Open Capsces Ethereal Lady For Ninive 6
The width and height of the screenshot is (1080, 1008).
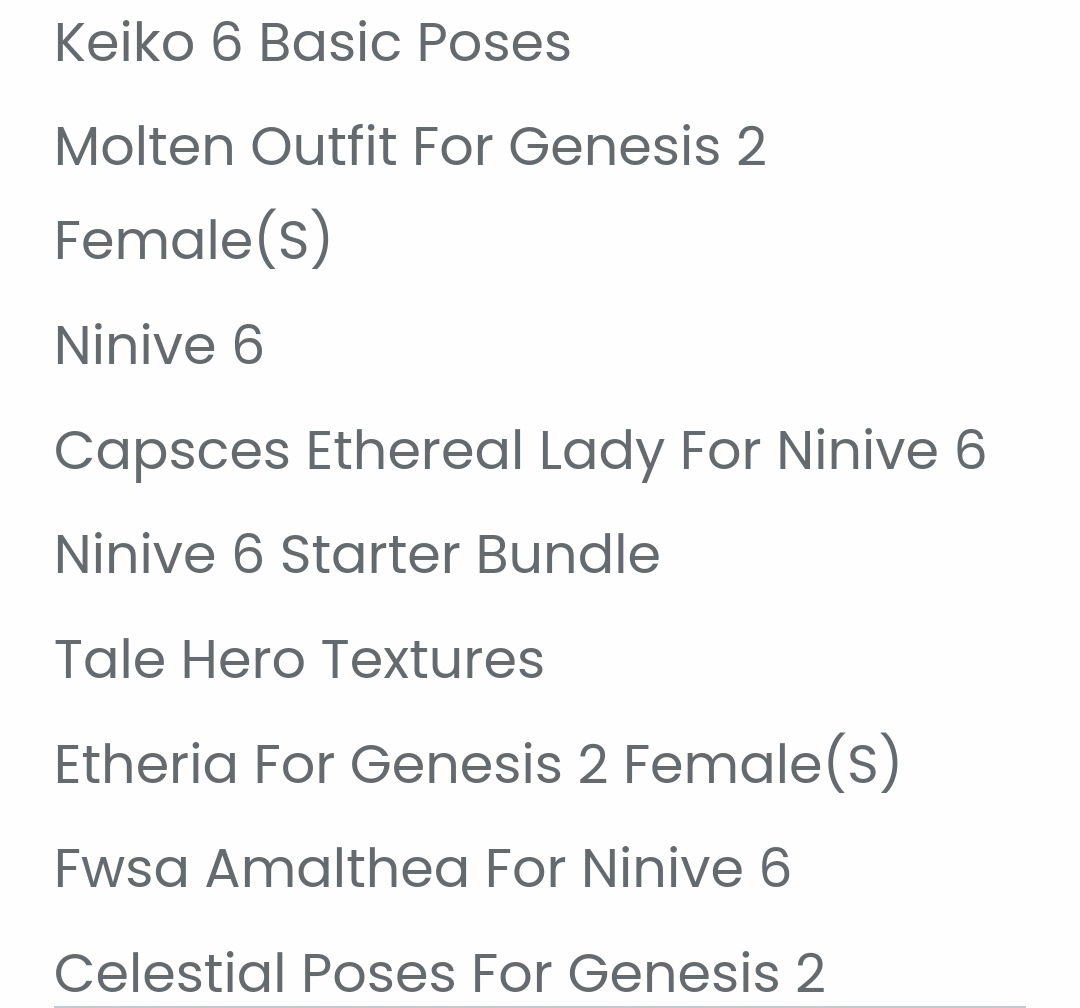pos(520,451)
